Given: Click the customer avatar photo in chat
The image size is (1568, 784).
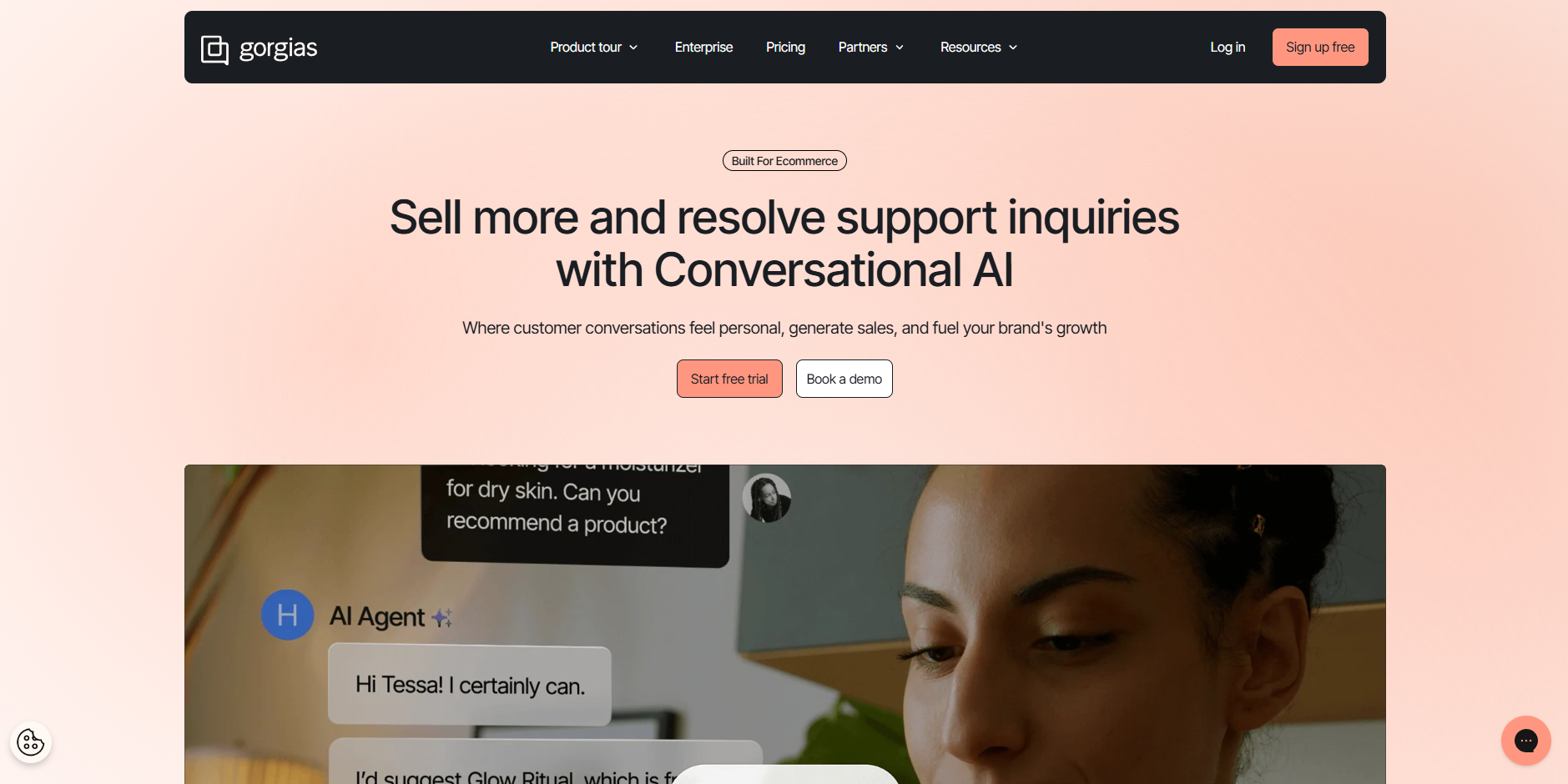Looking at the screenshot, I should tap(766, 498).
